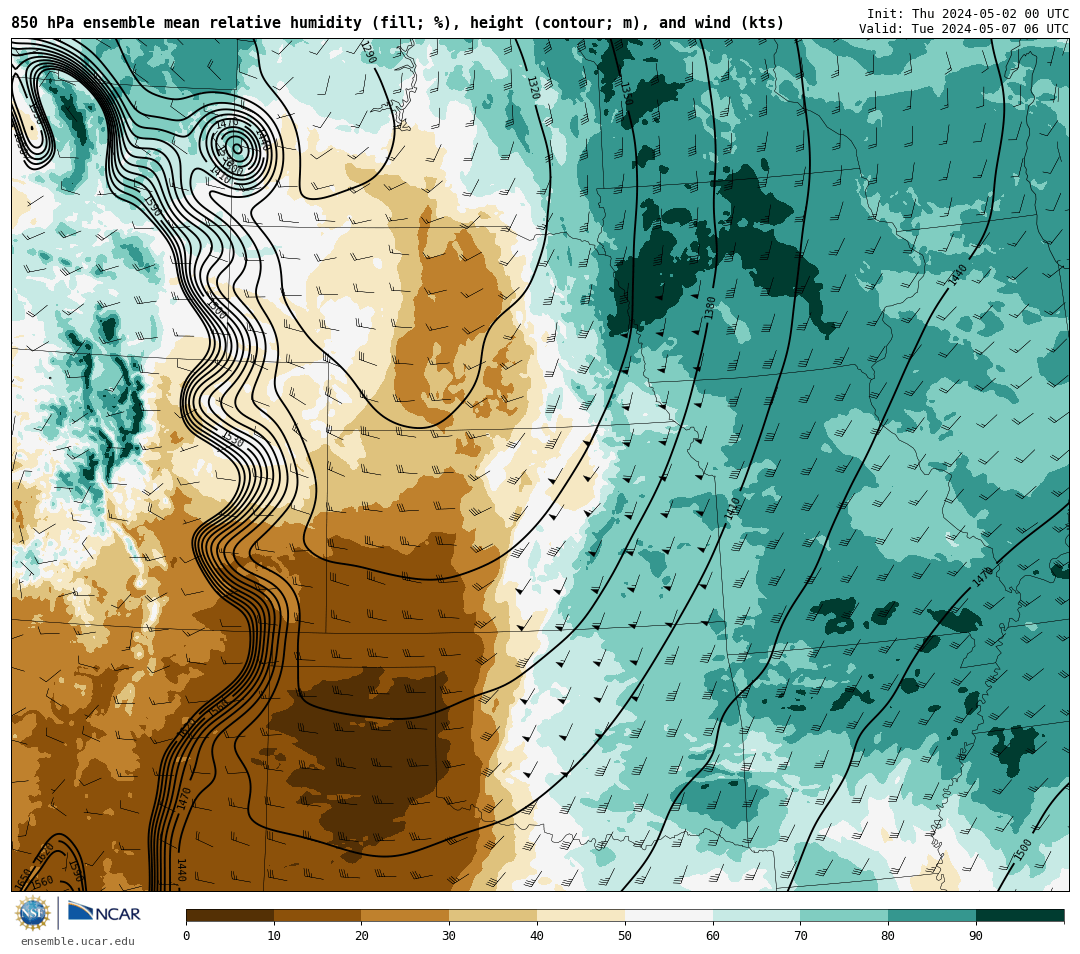The width and height of the screenshot is (1080, 954).
Task: Click the 30-40 tan color swatch
Action: pos(493,915)
